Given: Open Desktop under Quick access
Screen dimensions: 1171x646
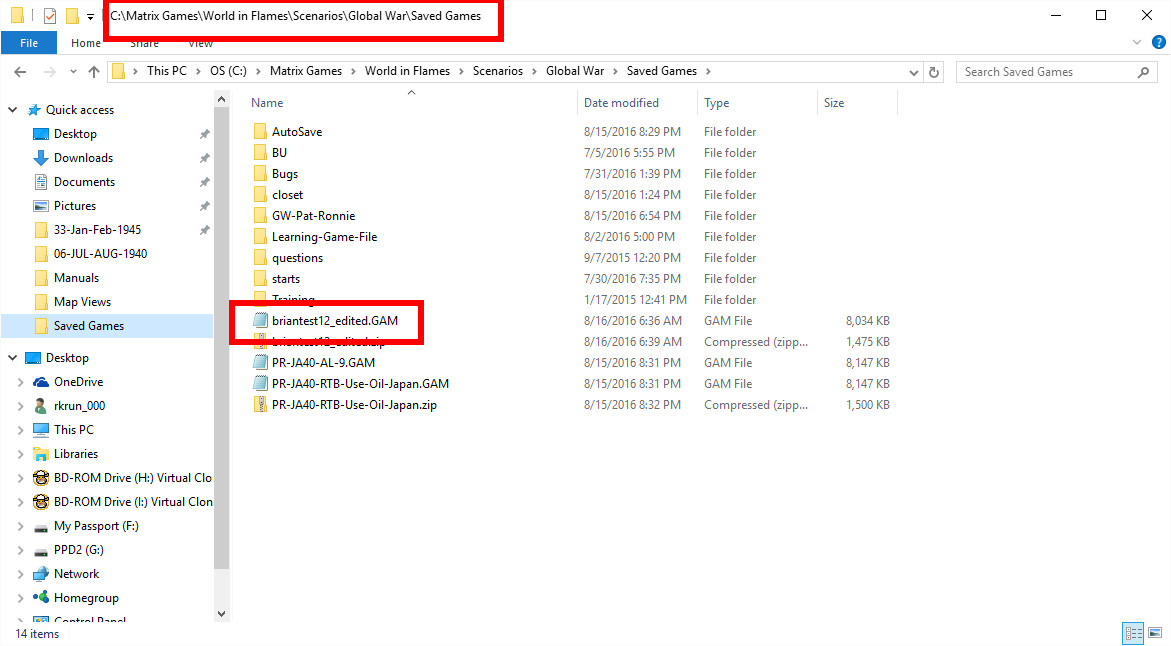Looking at the screenshot, I should 75,134.
